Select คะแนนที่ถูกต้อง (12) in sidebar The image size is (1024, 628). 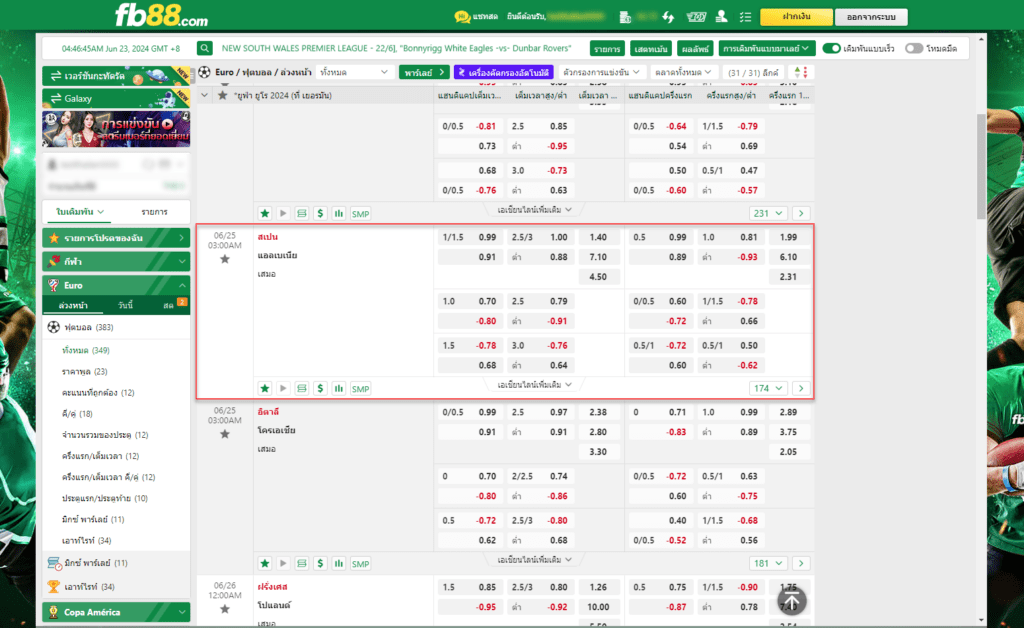(x=98, y=392)
